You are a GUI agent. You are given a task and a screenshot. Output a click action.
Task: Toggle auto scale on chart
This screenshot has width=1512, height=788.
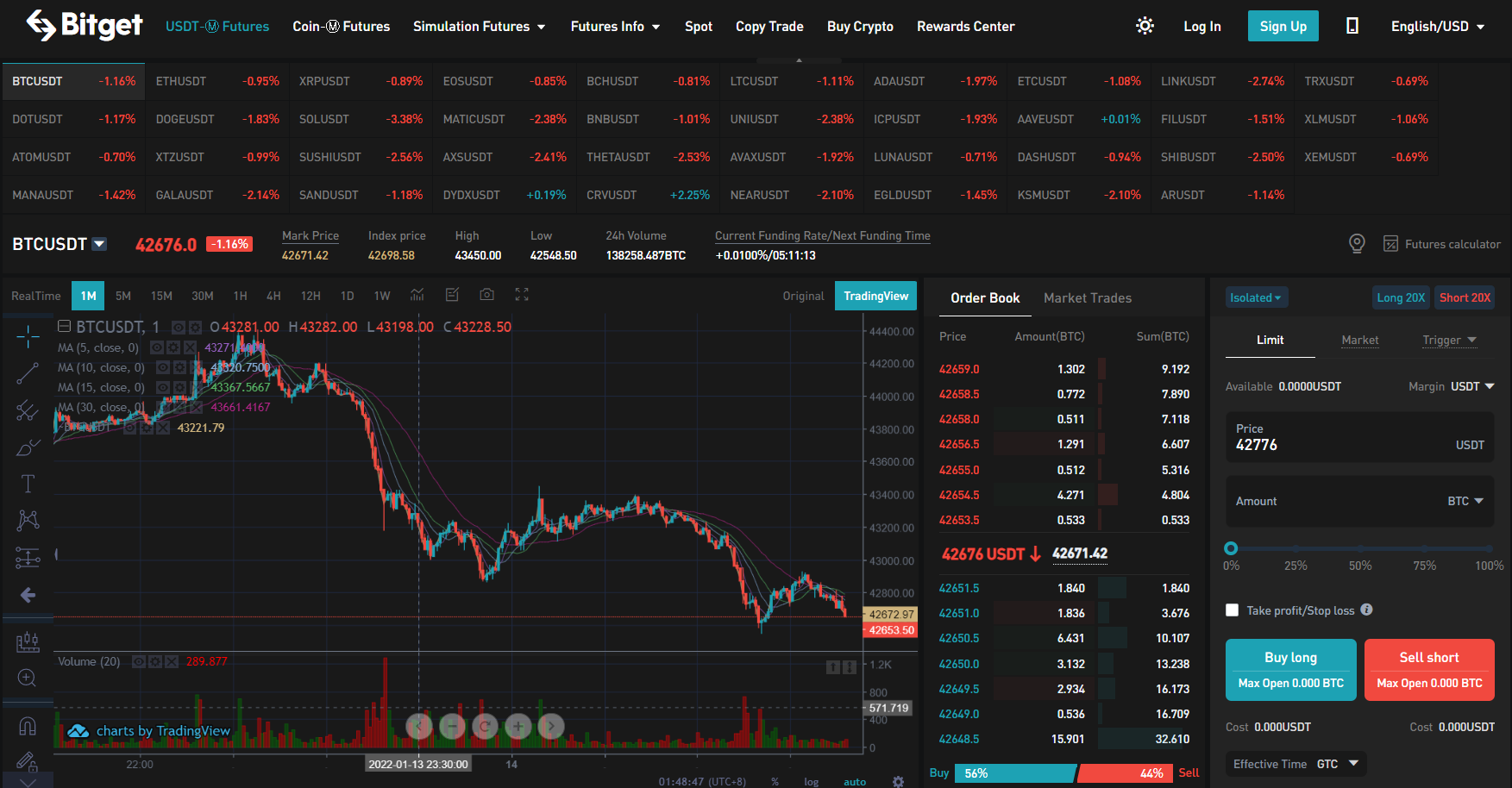point(855,782)
